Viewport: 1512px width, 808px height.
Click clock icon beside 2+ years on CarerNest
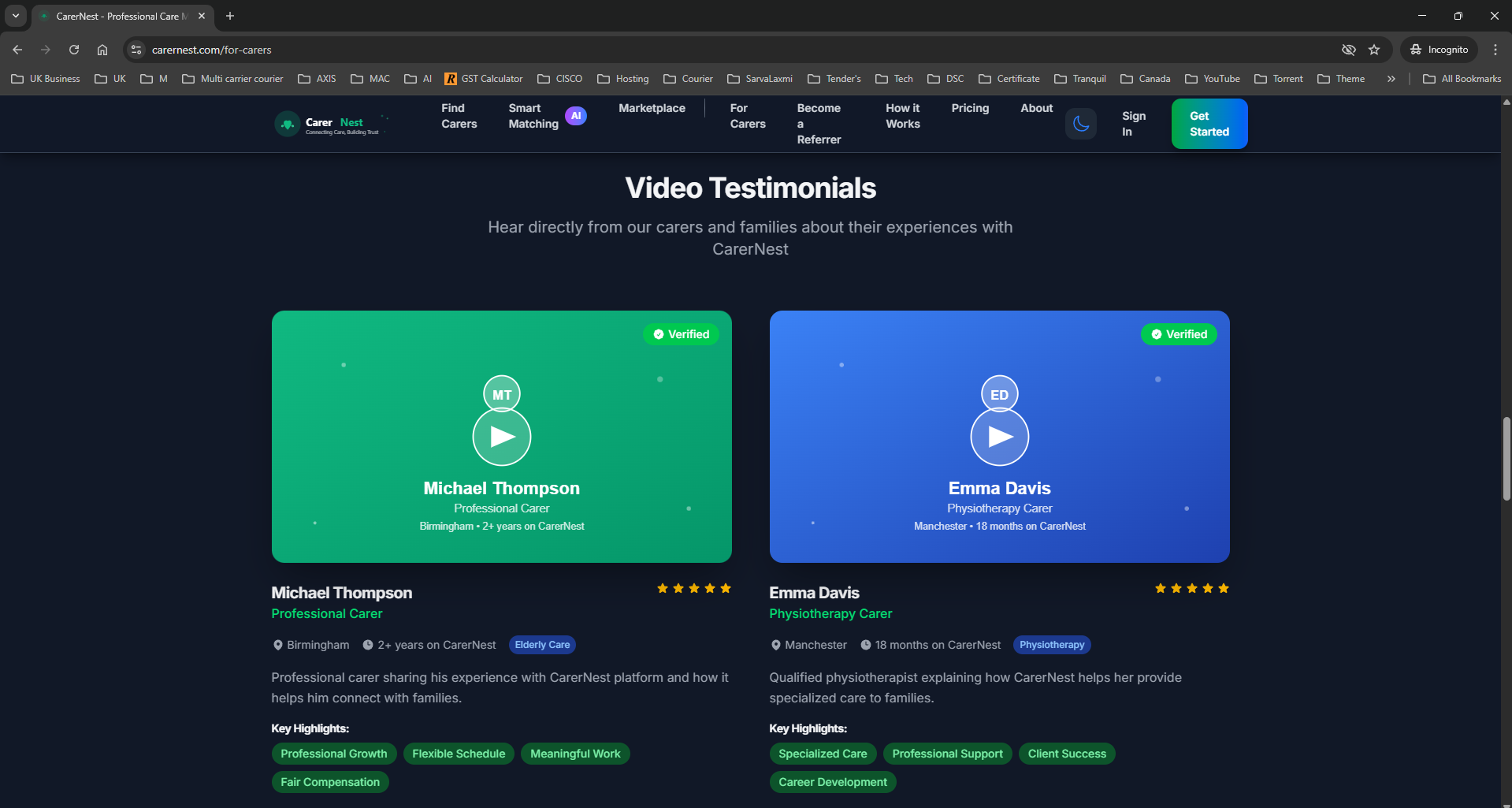[x=368, y=645]
